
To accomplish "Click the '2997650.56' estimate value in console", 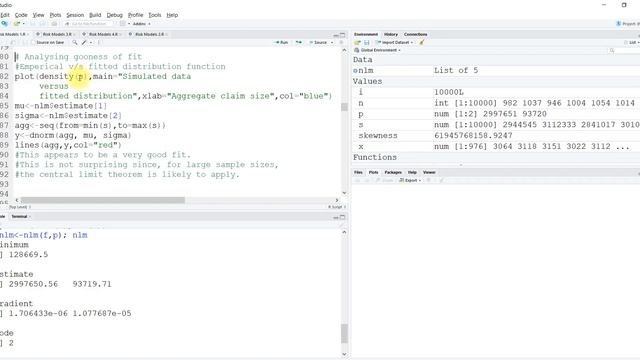I will coord(33,284).
